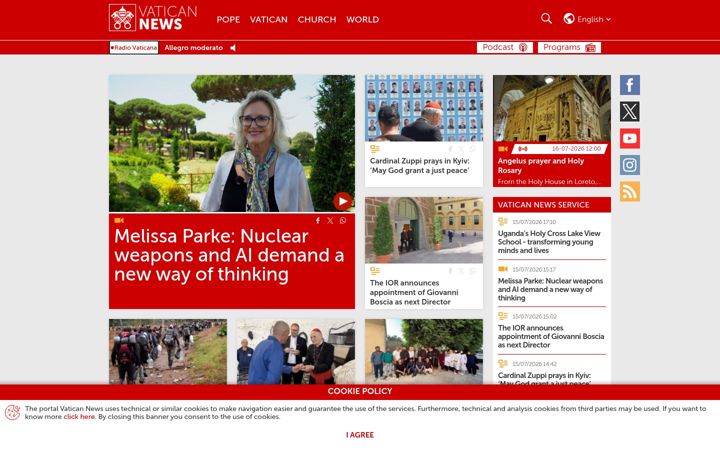The width and height of the screenshot is (720, 450).
Task: Click the hikers with backpacks photo
Action: pyautogui.click(x=168, y=352)
